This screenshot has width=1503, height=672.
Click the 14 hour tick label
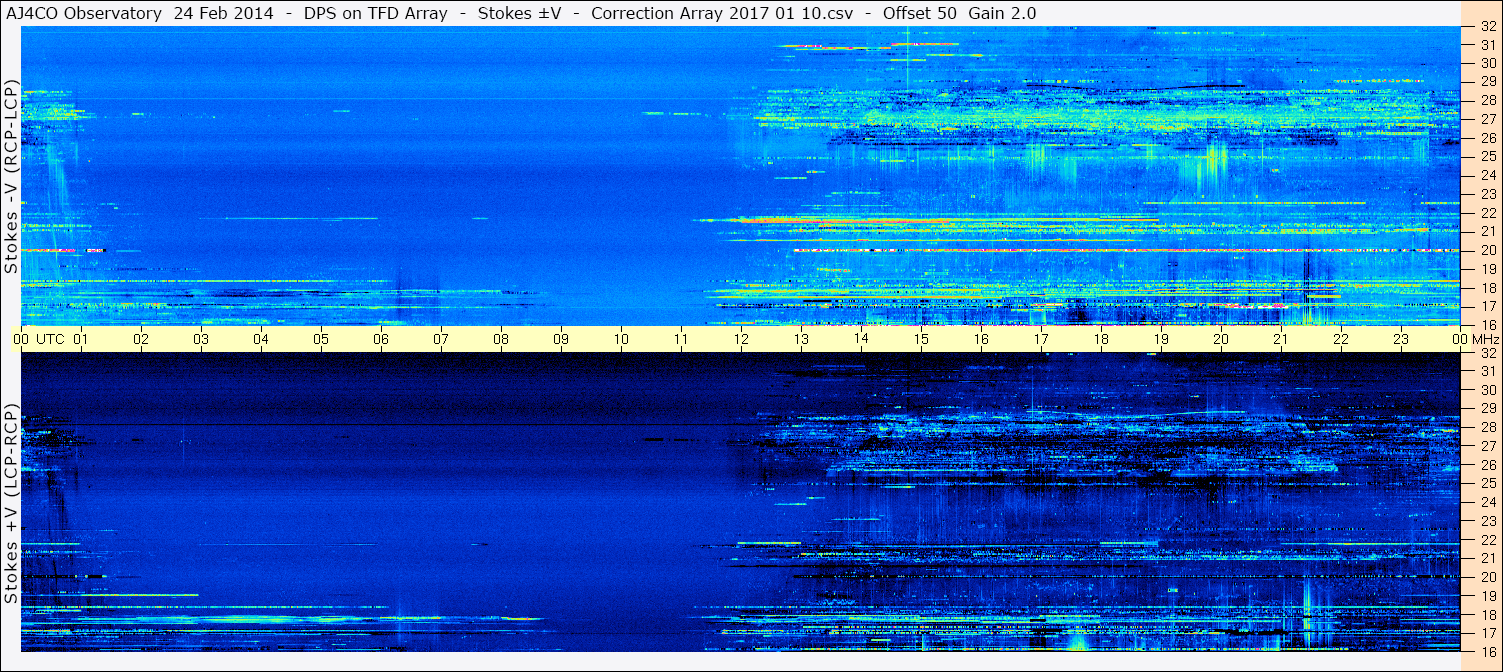pos(861,339)
